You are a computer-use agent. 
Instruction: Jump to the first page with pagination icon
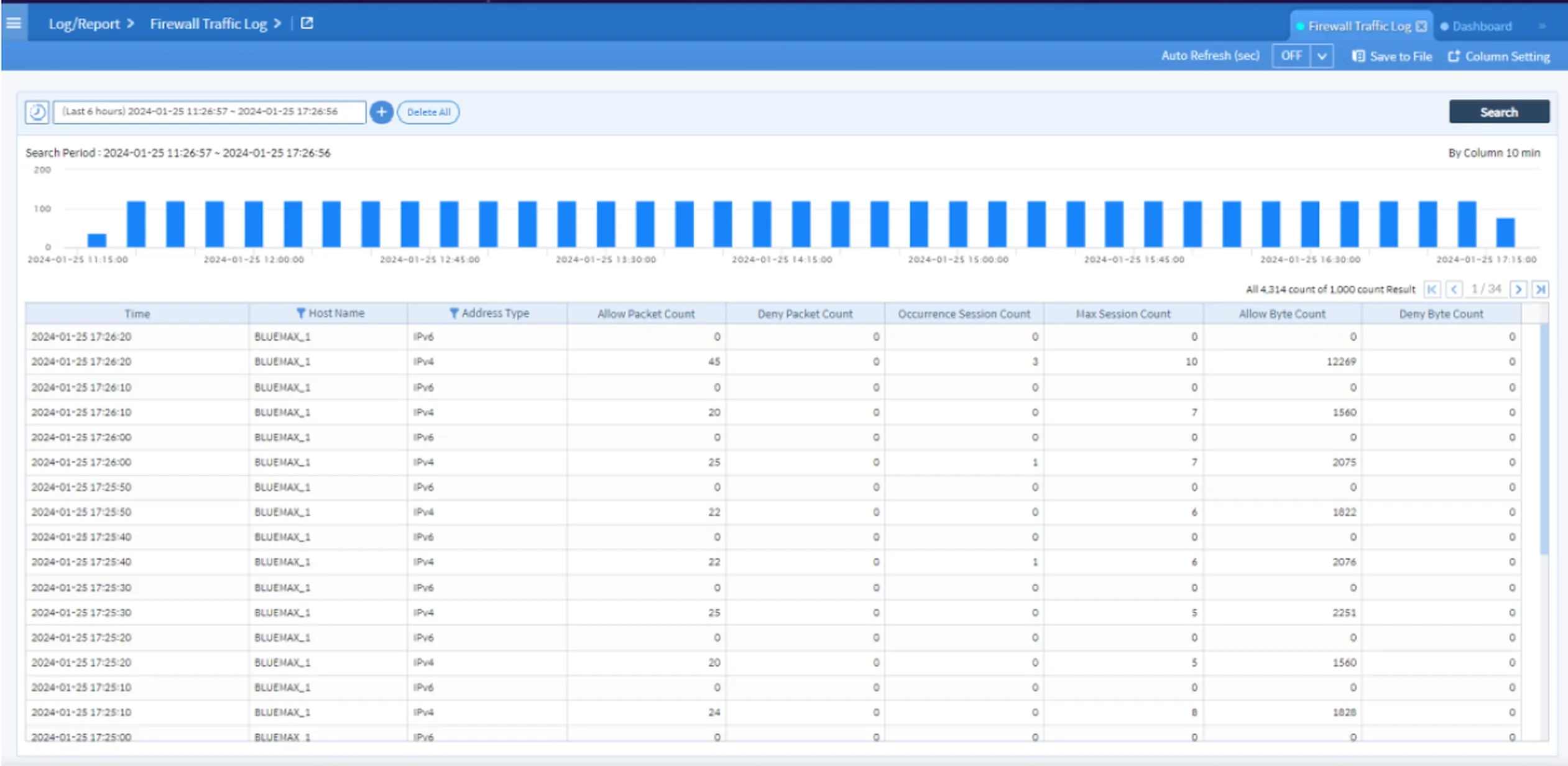pyautogui.click(x=1432, y=288)
